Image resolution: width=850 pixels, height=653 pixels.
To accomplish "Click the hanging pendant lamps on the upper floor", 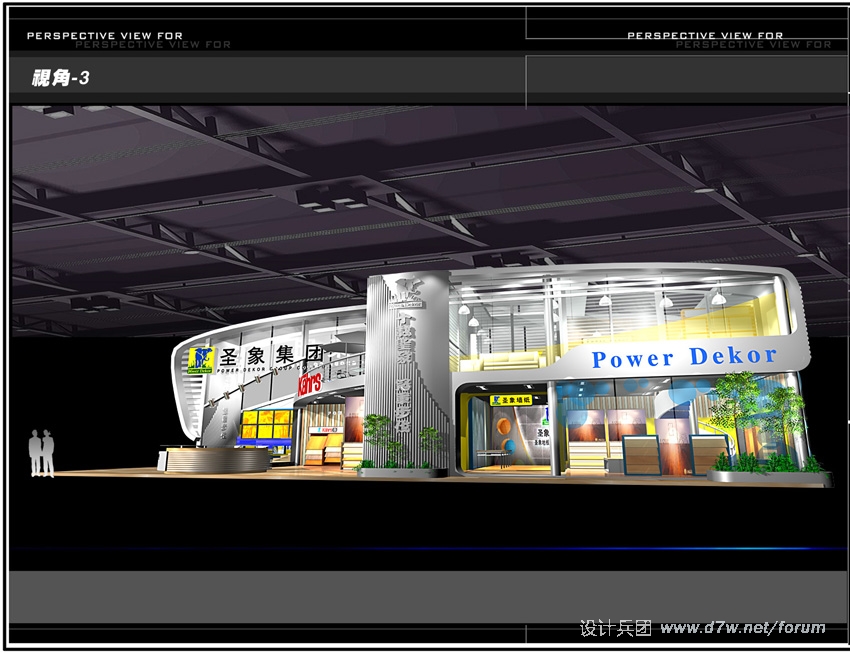I will coord(664,299).
